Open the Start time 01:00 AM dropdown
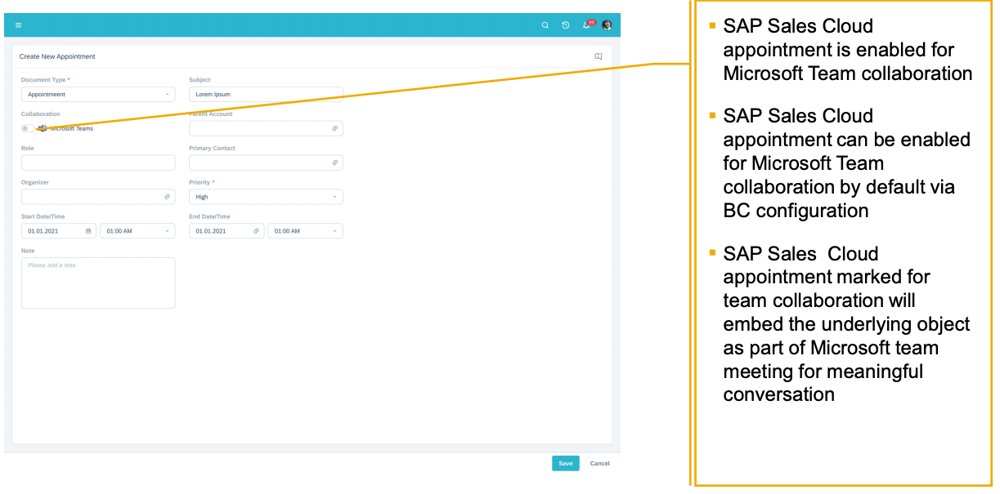 point(138,231)
